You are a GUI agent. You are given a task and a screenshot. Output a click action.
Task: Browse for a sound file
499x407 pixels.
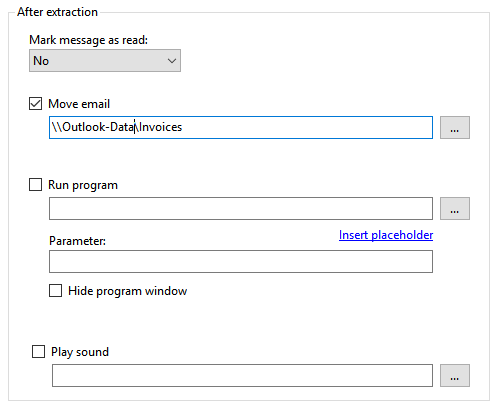tap(455, 376)
